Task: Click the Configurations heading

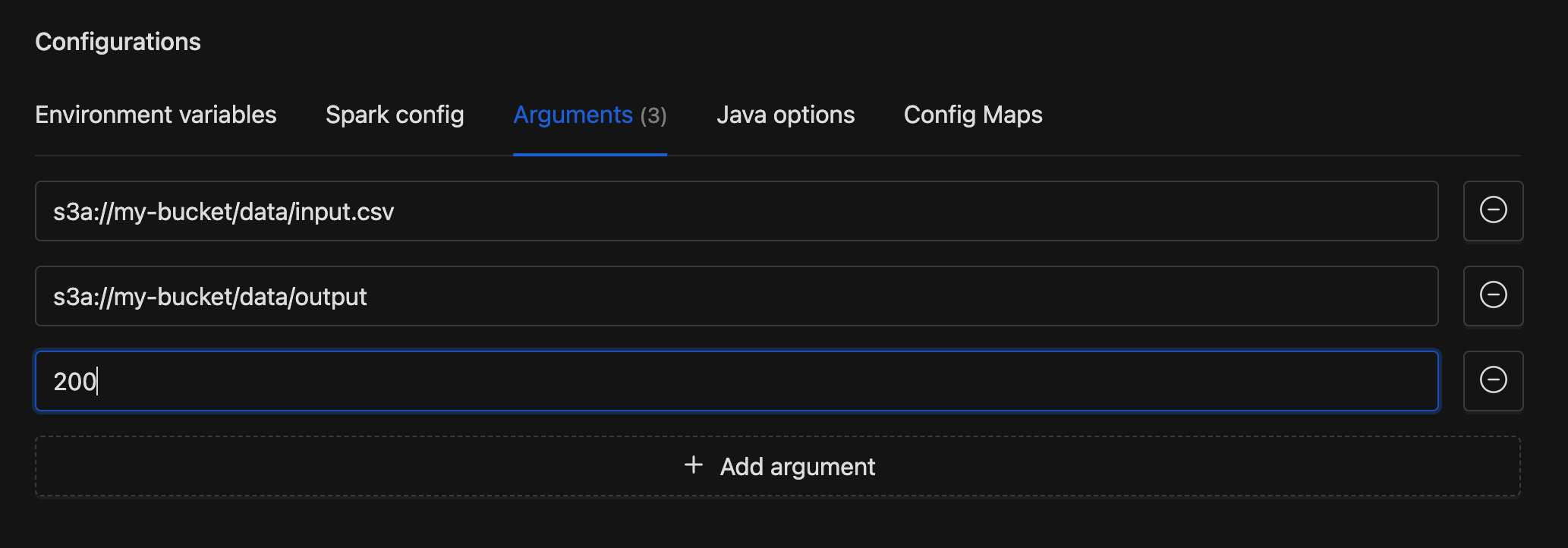Action: (x=118, y=42)
